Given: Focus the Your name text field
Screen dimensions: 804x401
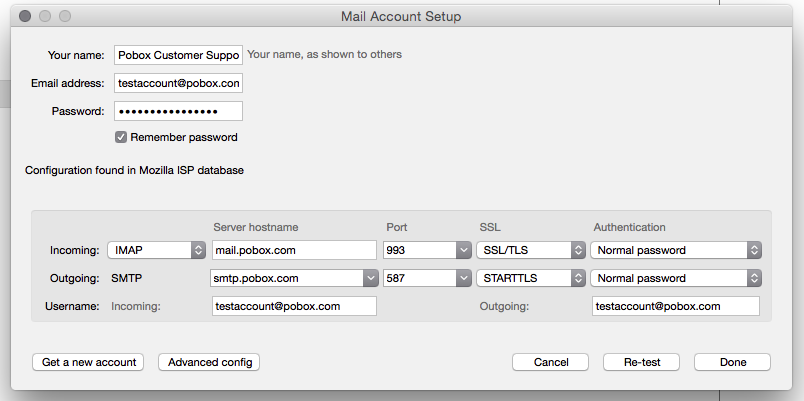Looking at the screenshot, I should 178,55.
